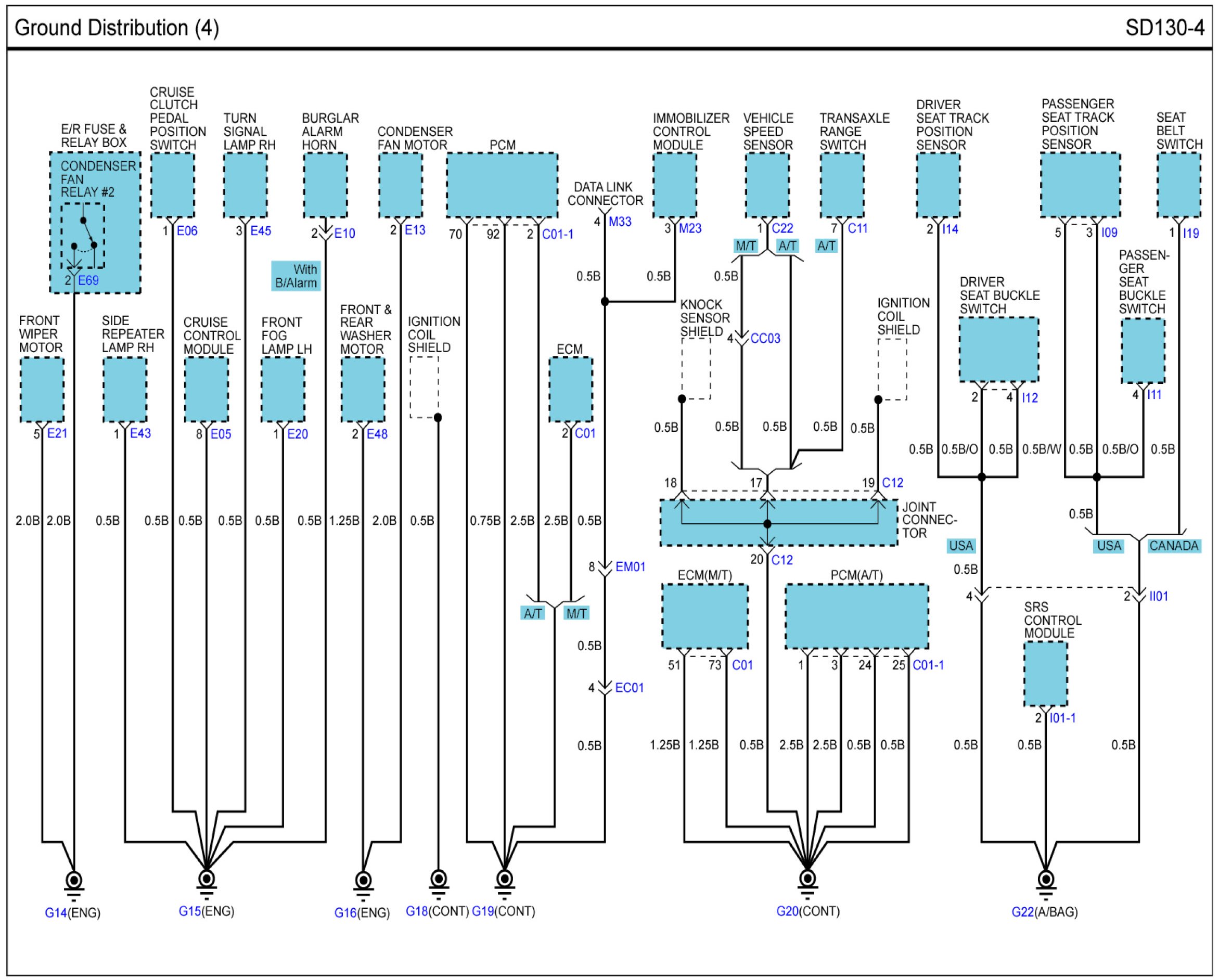Click the With B/Alarm option tag
This screenshot has width=1219, height=980.
click(296, 276)
